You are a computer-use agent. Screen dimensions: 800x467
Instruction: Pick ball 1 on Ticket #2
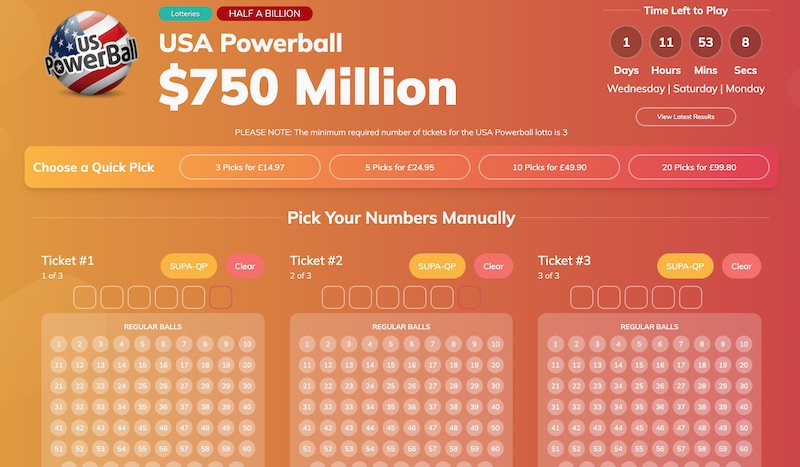(309, 344)
